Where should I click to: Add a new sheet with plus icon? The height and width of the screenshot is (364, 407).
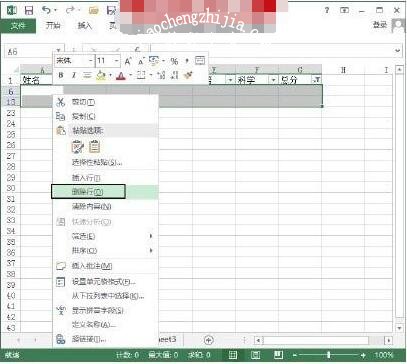coord(209,340)
